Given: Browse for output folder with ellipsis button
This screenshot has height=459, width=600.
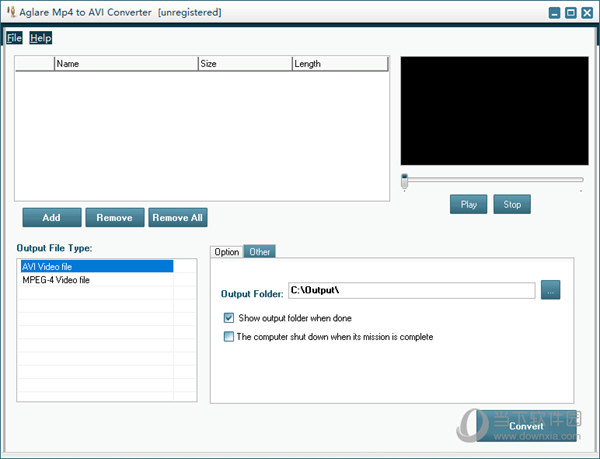Looking at the screenshot, I should (x=551, y=290).
